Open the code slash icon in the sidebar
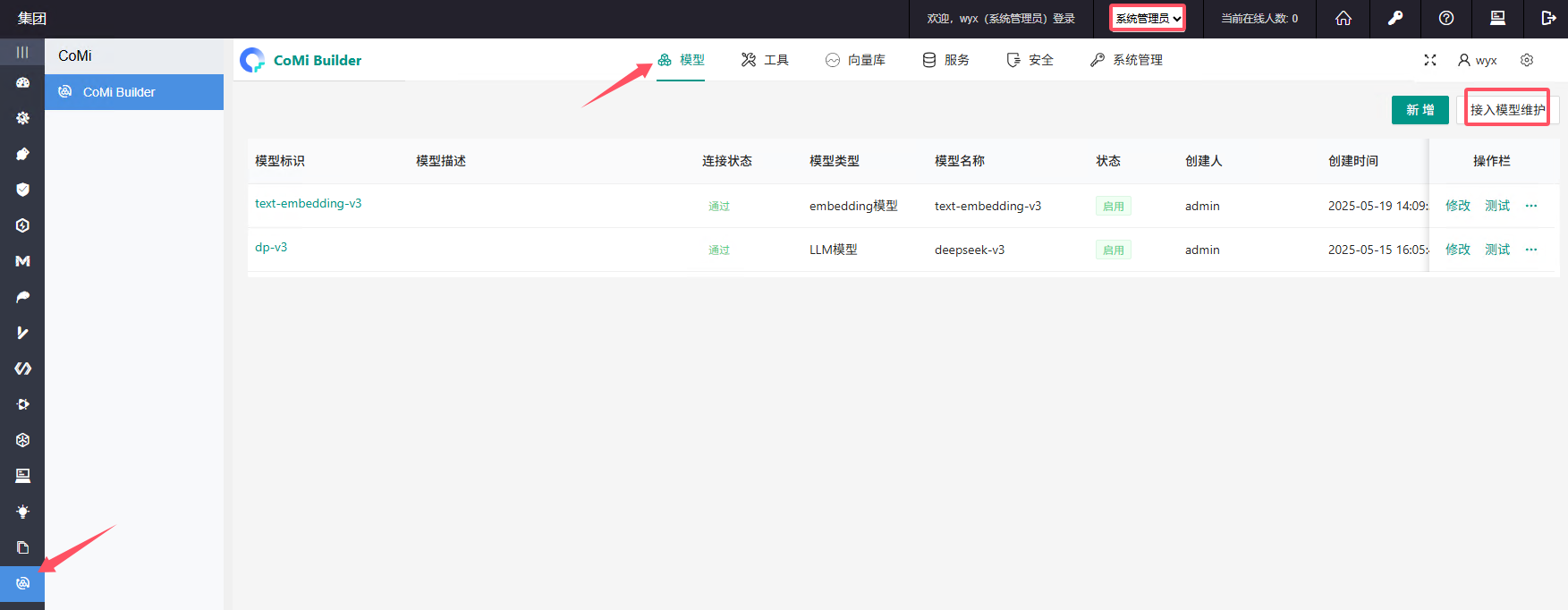The image size is (1568, 610). (x=22, y=369)
